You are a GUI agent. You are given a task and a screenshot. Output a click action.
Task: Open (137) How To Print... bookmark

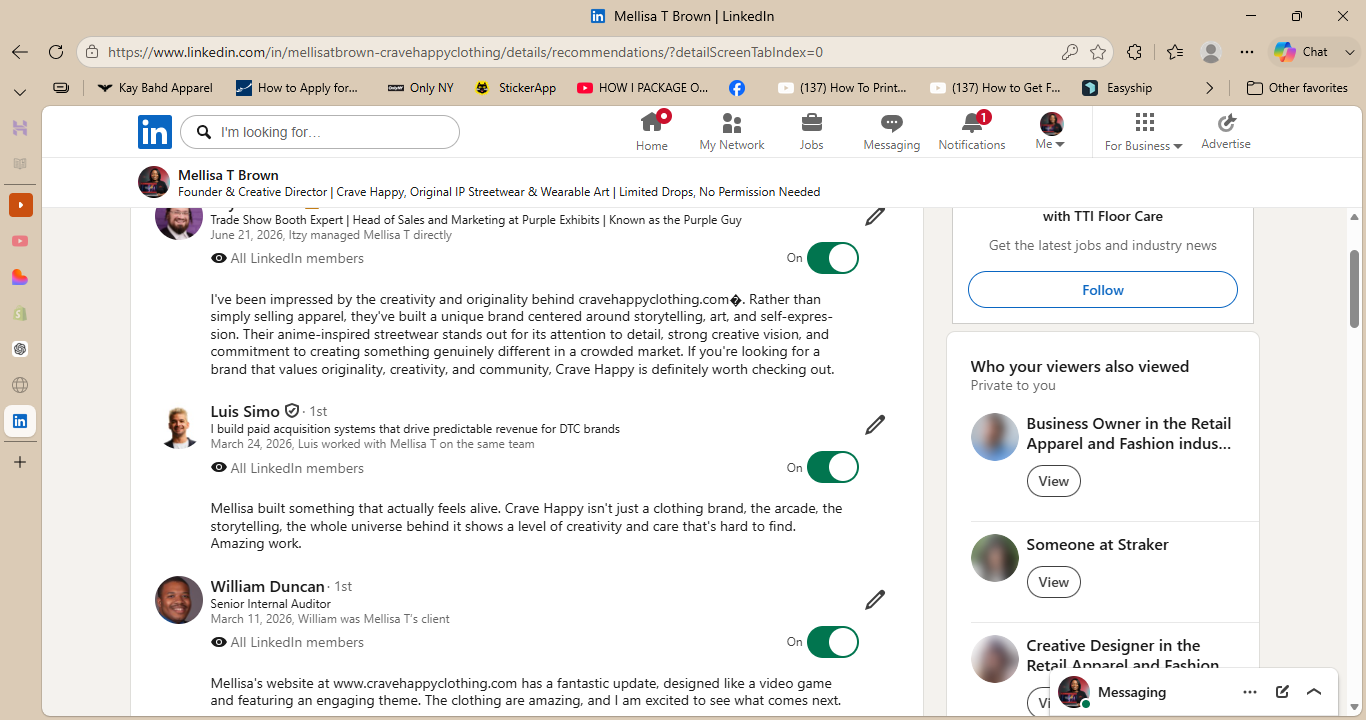pyautogui.click(x=843, y=88)
